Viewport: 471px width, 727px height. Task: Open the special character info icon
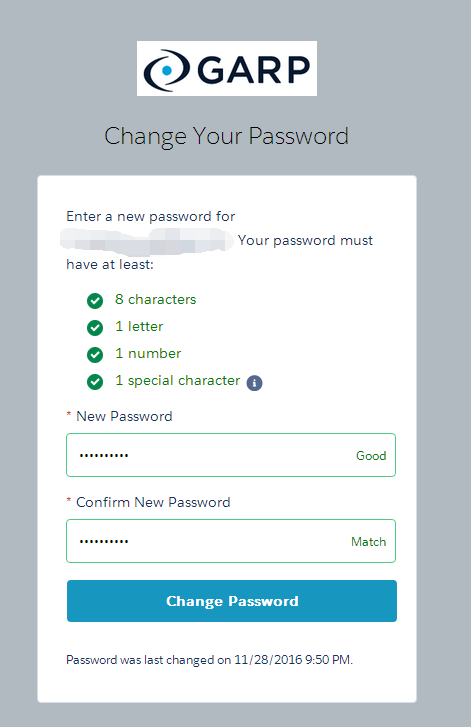tap(254, 383)
